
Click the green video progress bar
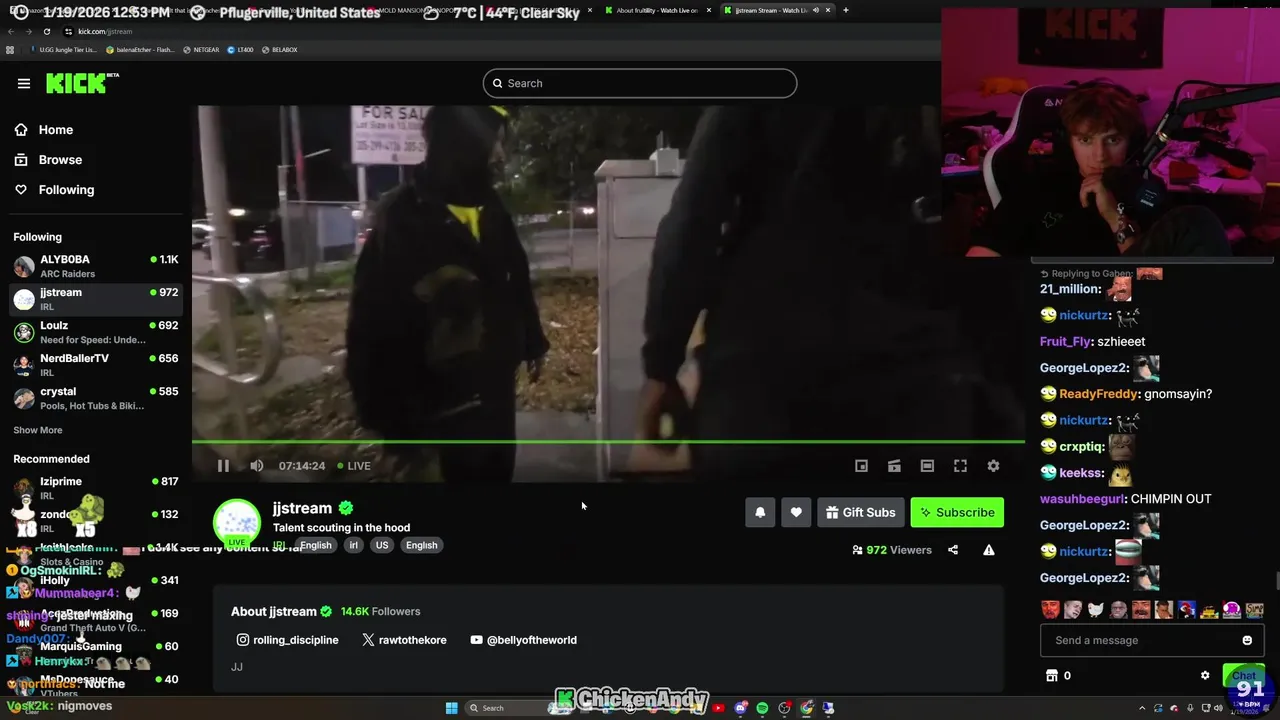[608, 441]
